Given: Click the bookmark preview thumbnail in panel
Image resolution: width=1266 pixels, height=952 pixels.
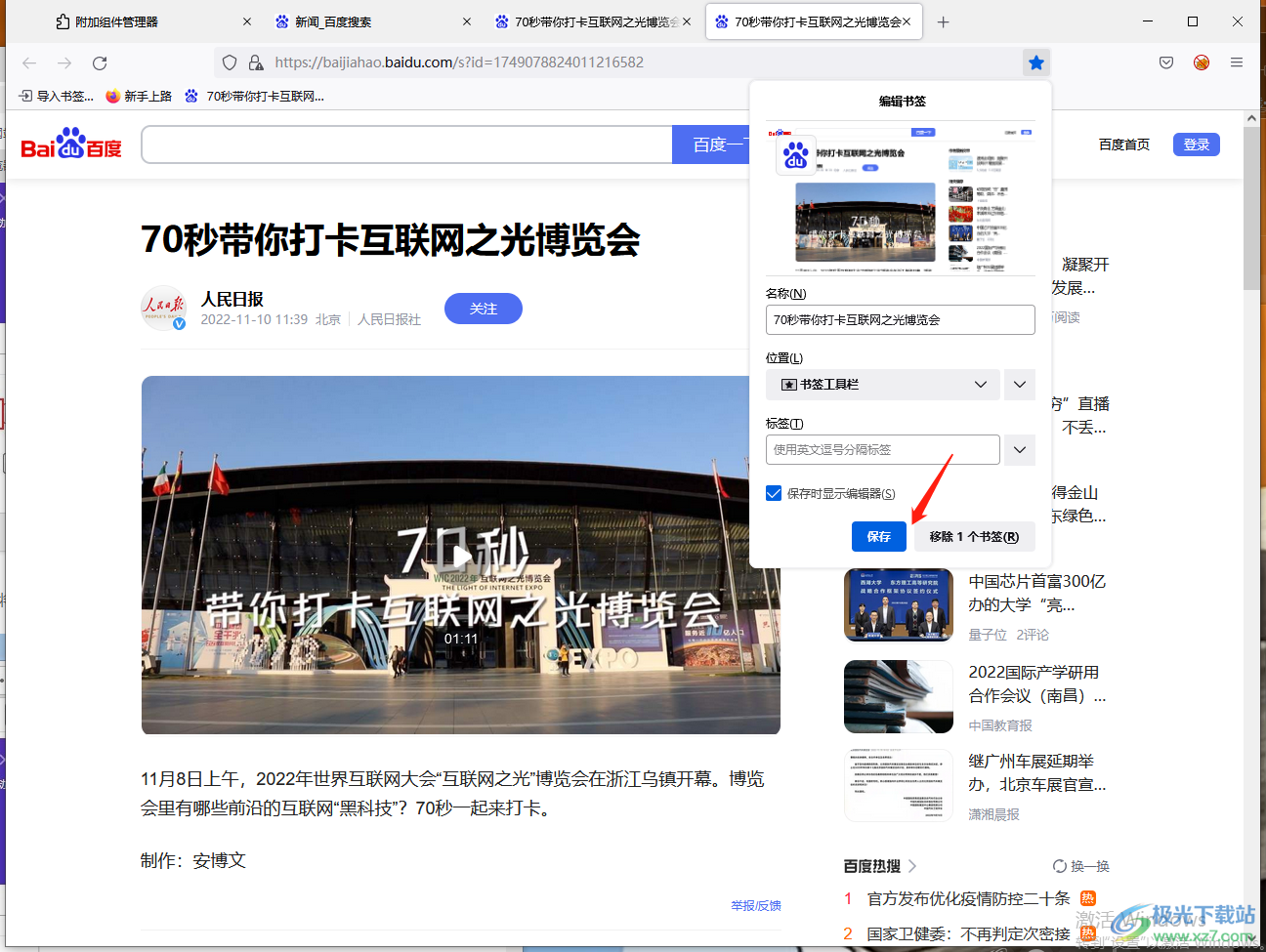Looking at the screenshot, I should coord(901,198).
